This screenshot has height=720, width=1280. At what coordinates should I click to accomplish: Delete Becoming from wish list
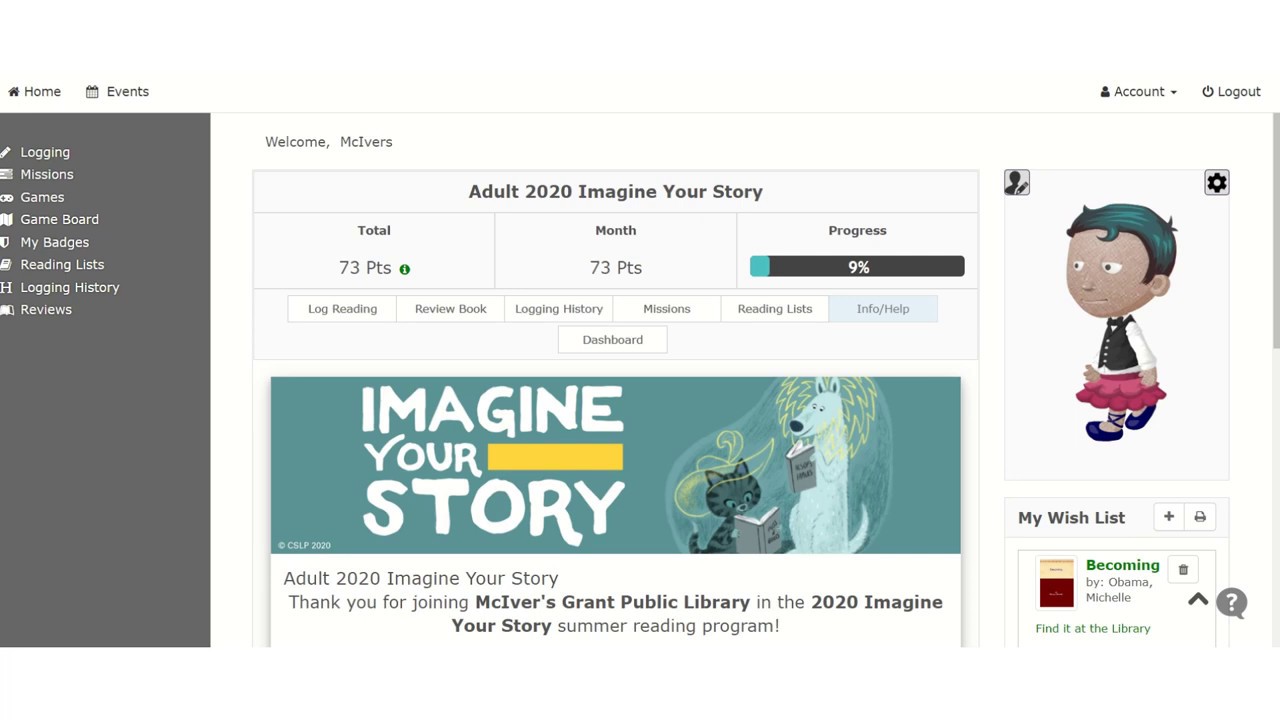click(1183, 570)
